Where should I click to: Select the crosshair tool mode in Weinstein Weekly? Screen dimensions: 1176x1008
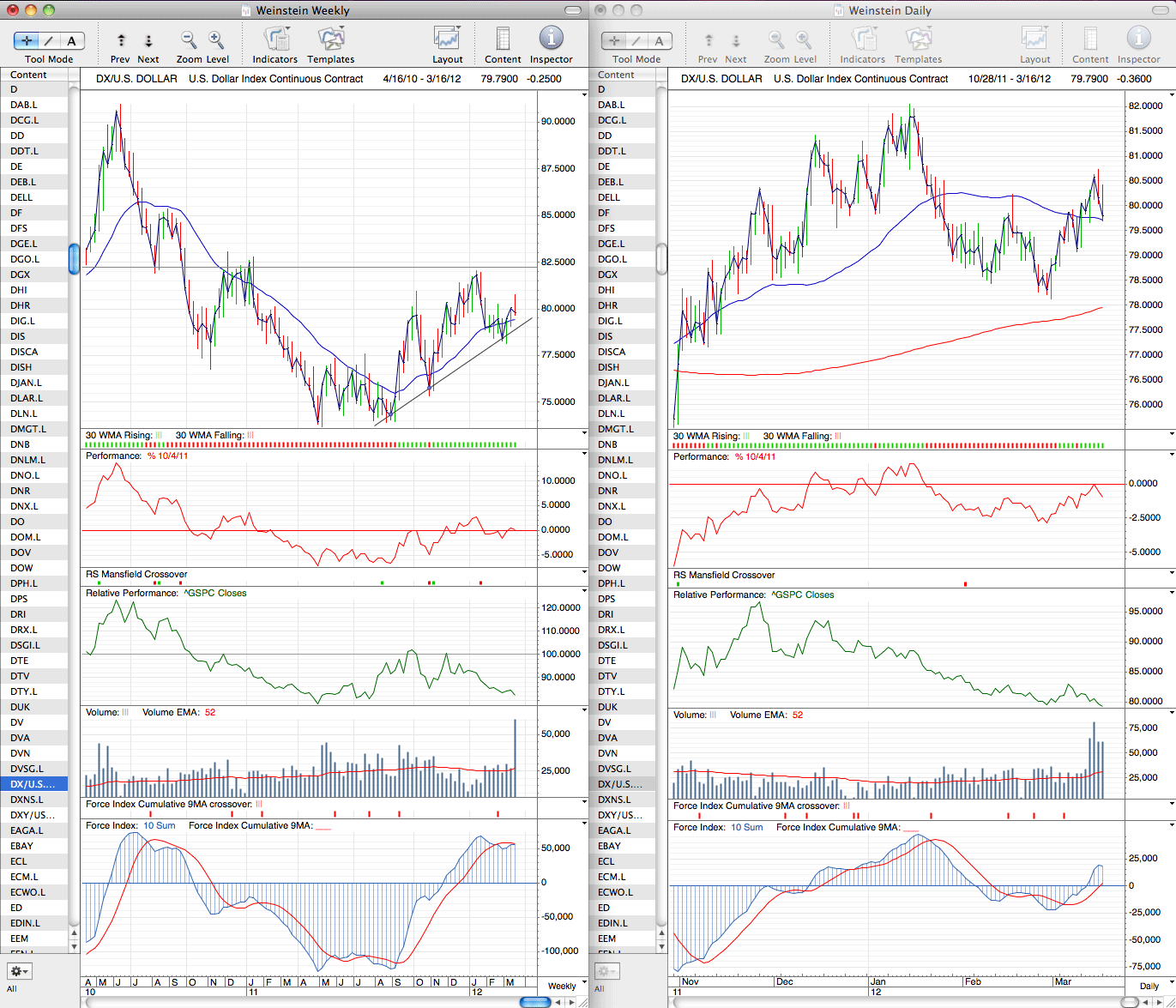tap(27, 40)
